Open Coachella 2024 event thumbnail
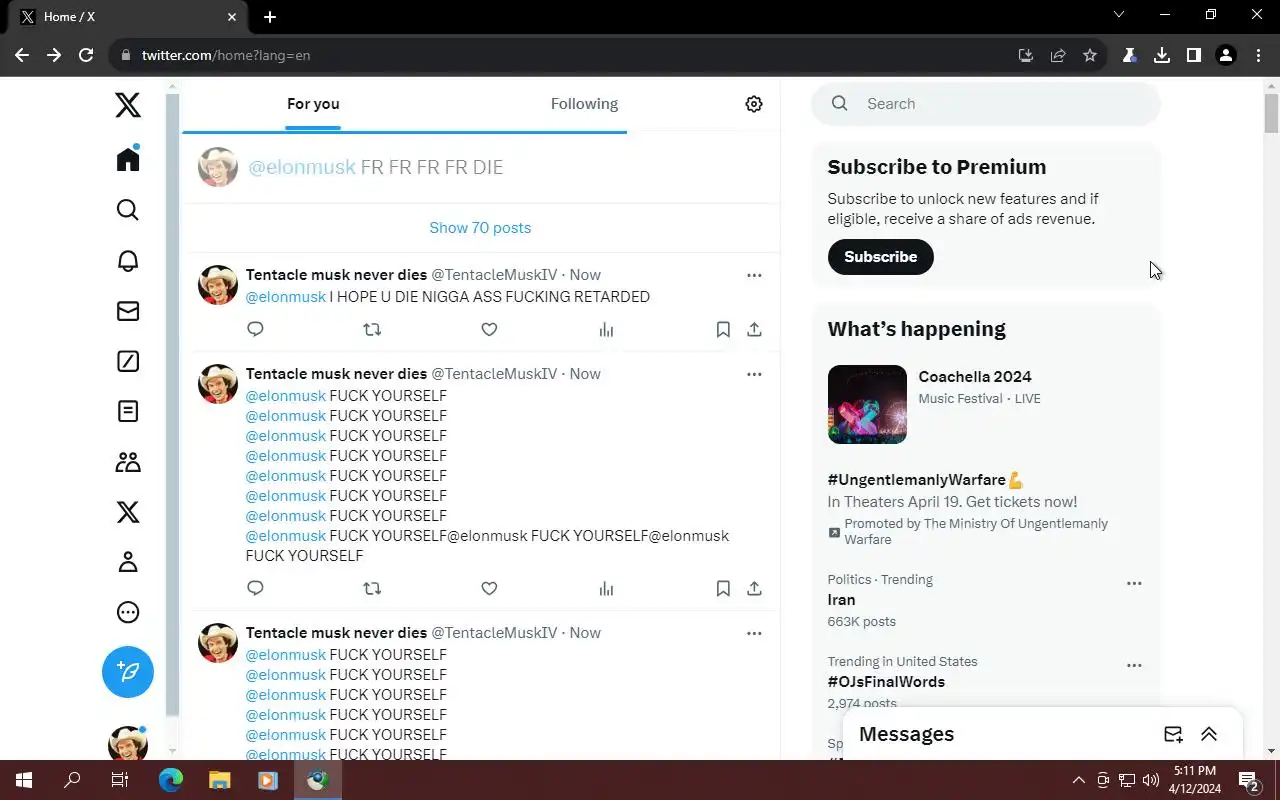This screenshot has width=1280, height=800. [867, 404]
